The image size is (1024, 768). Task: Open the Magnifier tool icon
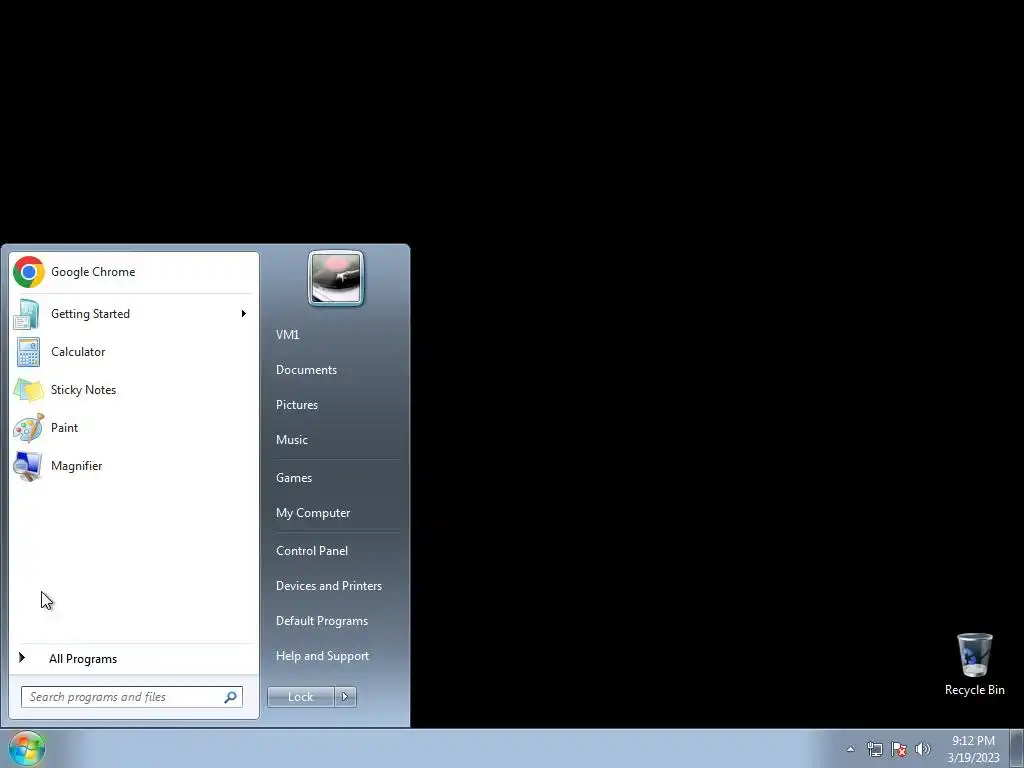tap(28, 466)
